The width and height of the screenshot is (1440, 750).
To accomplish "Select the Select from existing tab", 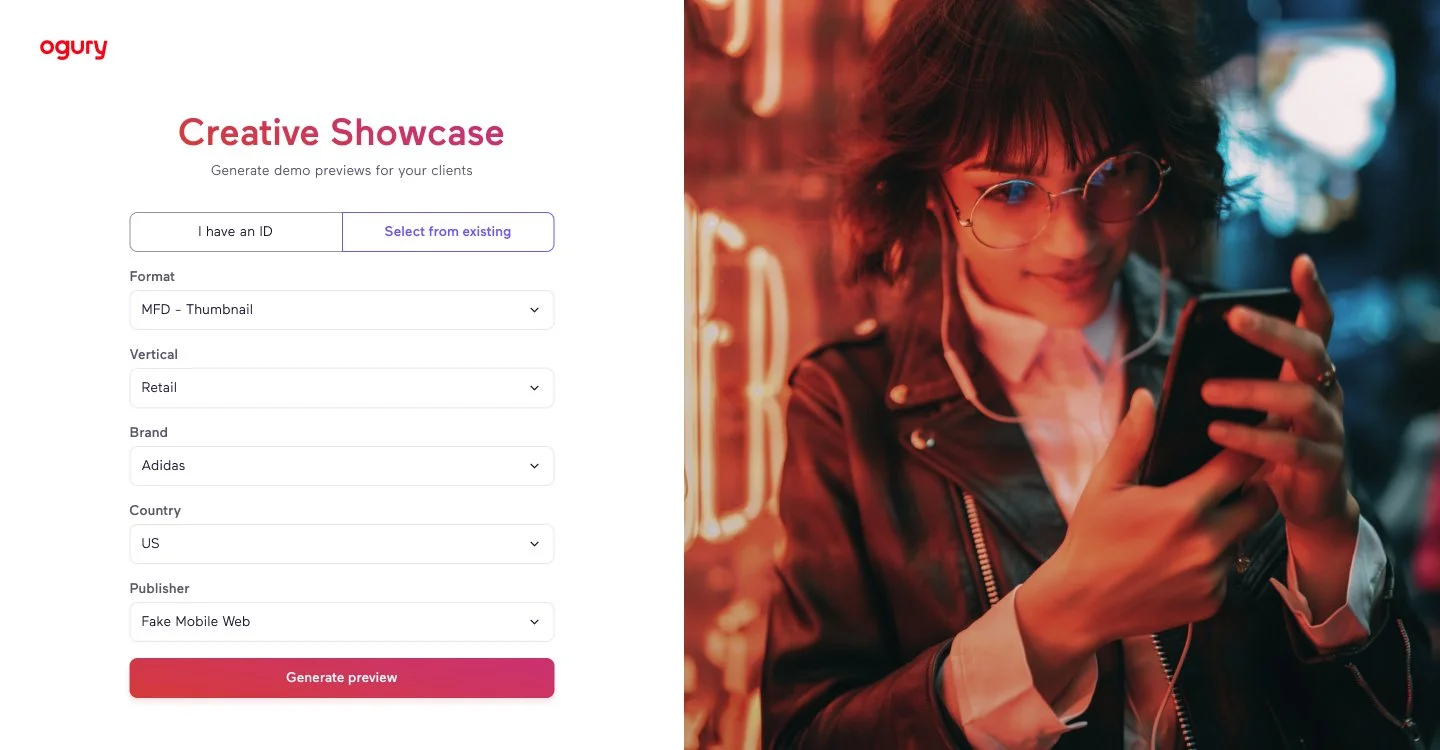I will tap(448, 231).
